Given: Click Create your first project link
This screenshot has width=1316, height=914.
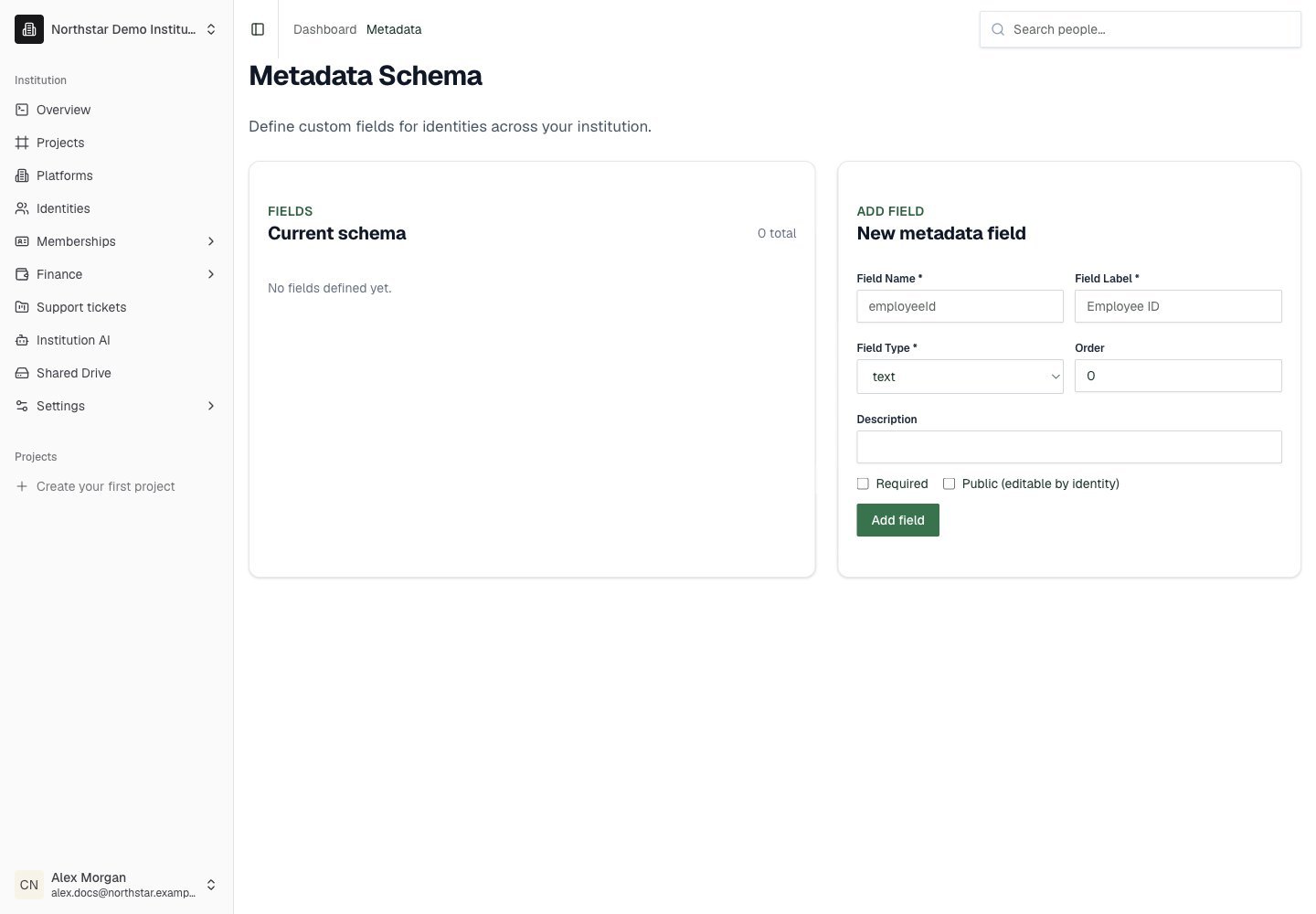Looking at the screenshot, I should pos(117,486).
